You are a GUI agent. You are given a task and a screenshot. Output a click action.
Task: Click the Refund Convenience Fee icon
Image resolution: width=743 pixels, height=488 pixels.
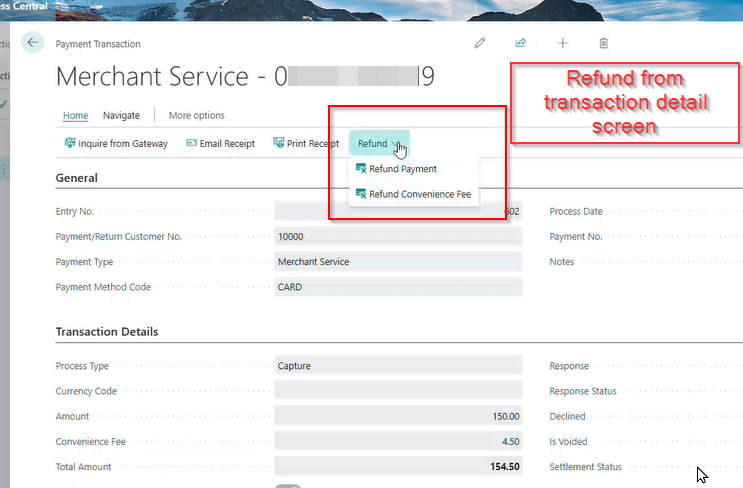(x=361, y=193)
